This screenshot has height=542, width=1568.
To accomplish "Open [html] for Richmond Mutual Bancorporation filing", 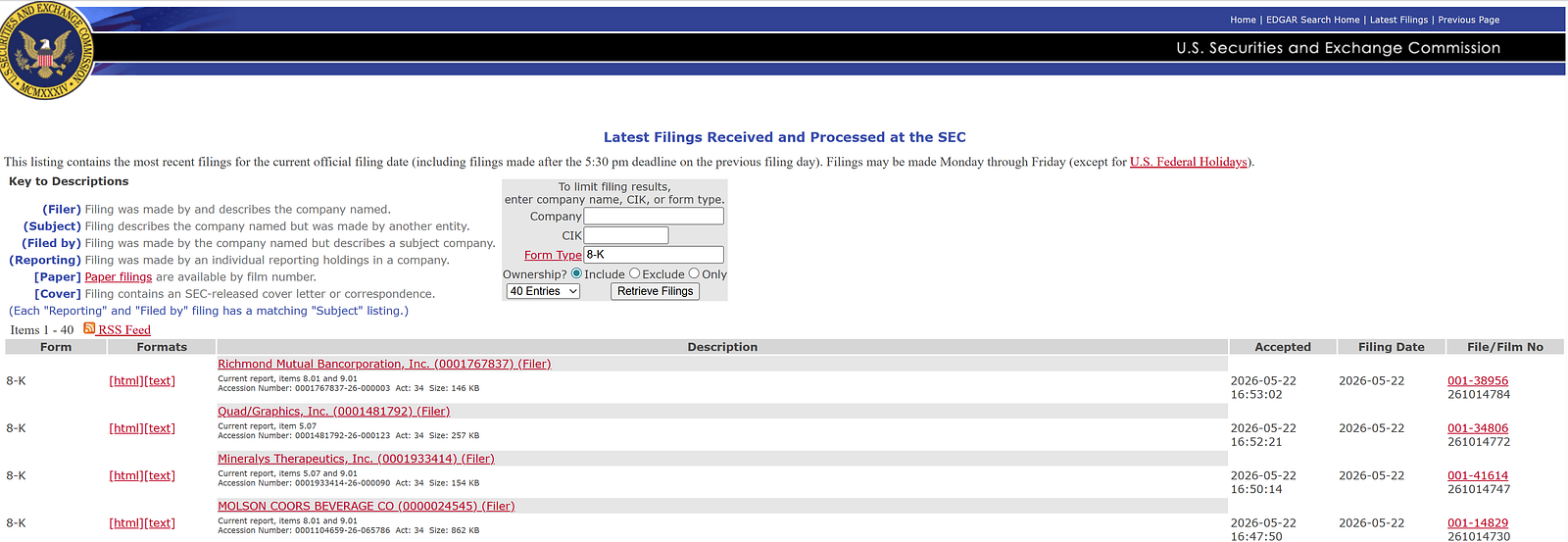I will point(125,381).
